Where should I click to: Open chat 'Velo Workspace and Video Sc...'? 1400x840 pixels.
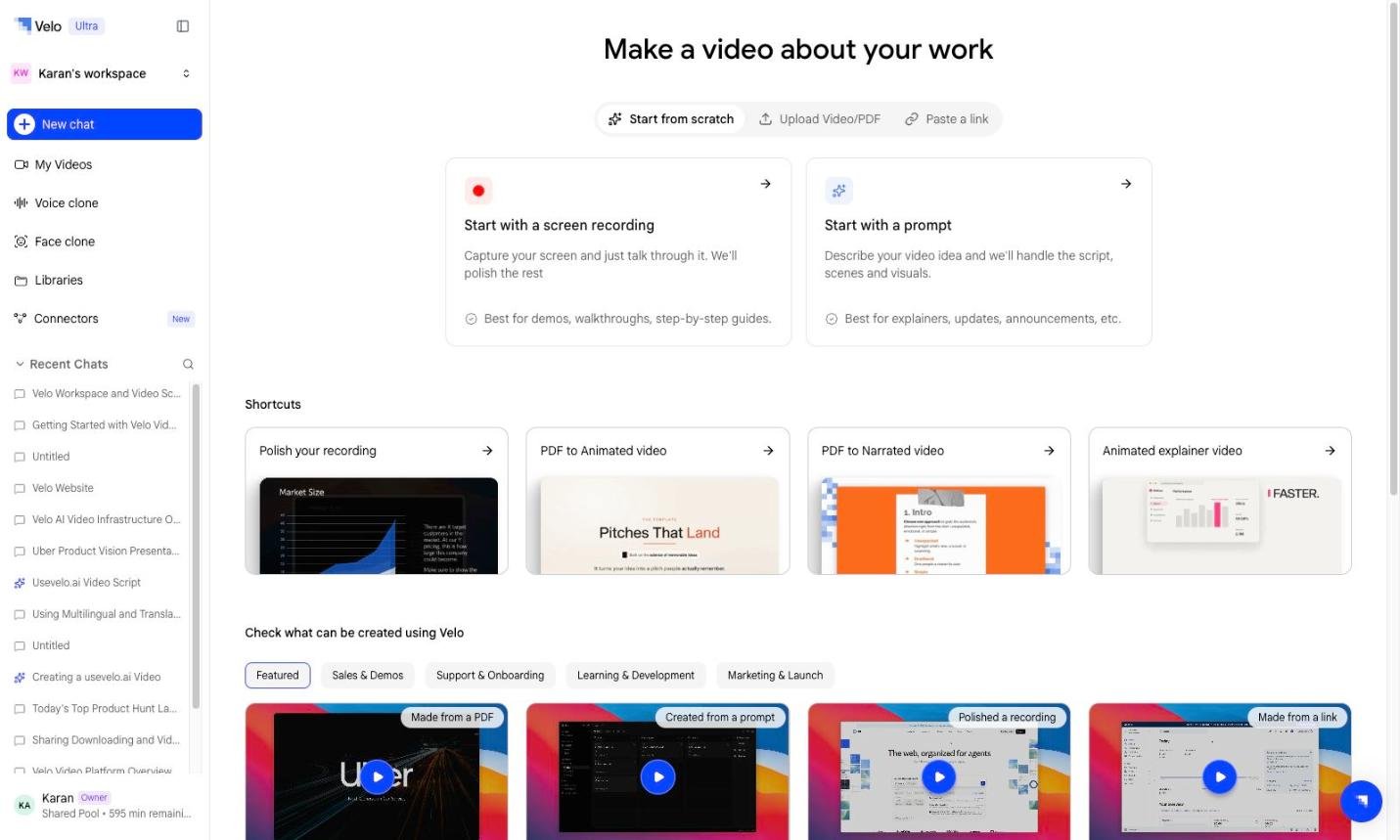click(98, 394)
